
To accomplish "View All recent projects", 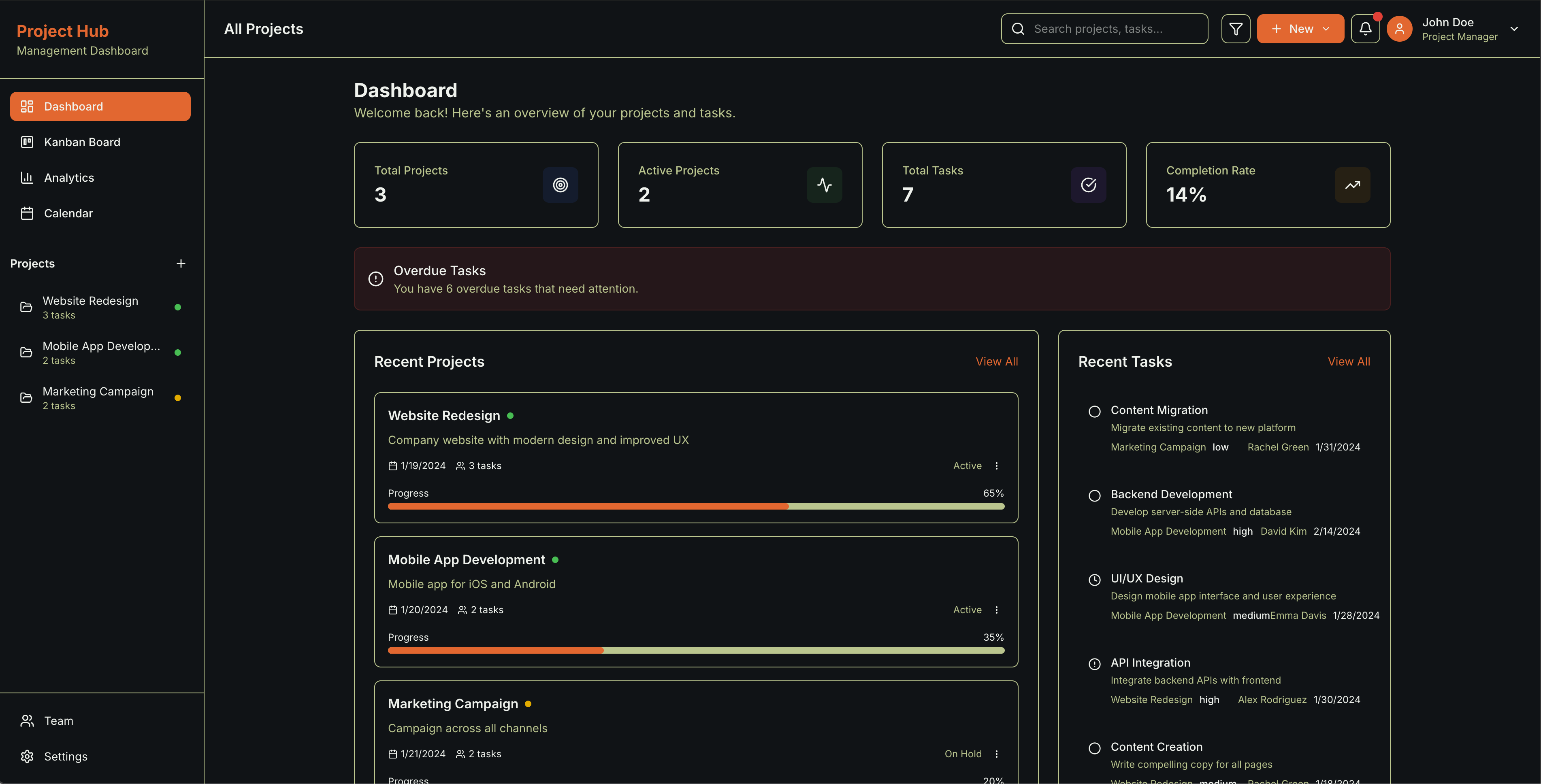I will 996,361.
